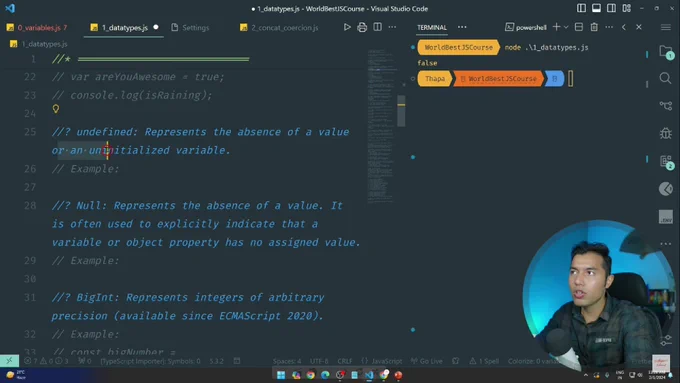The width and height of the screenshot is (680, 383).
Task: Click the 5.3.2 TypeScript version status bar item
Action: coord(216,361)
